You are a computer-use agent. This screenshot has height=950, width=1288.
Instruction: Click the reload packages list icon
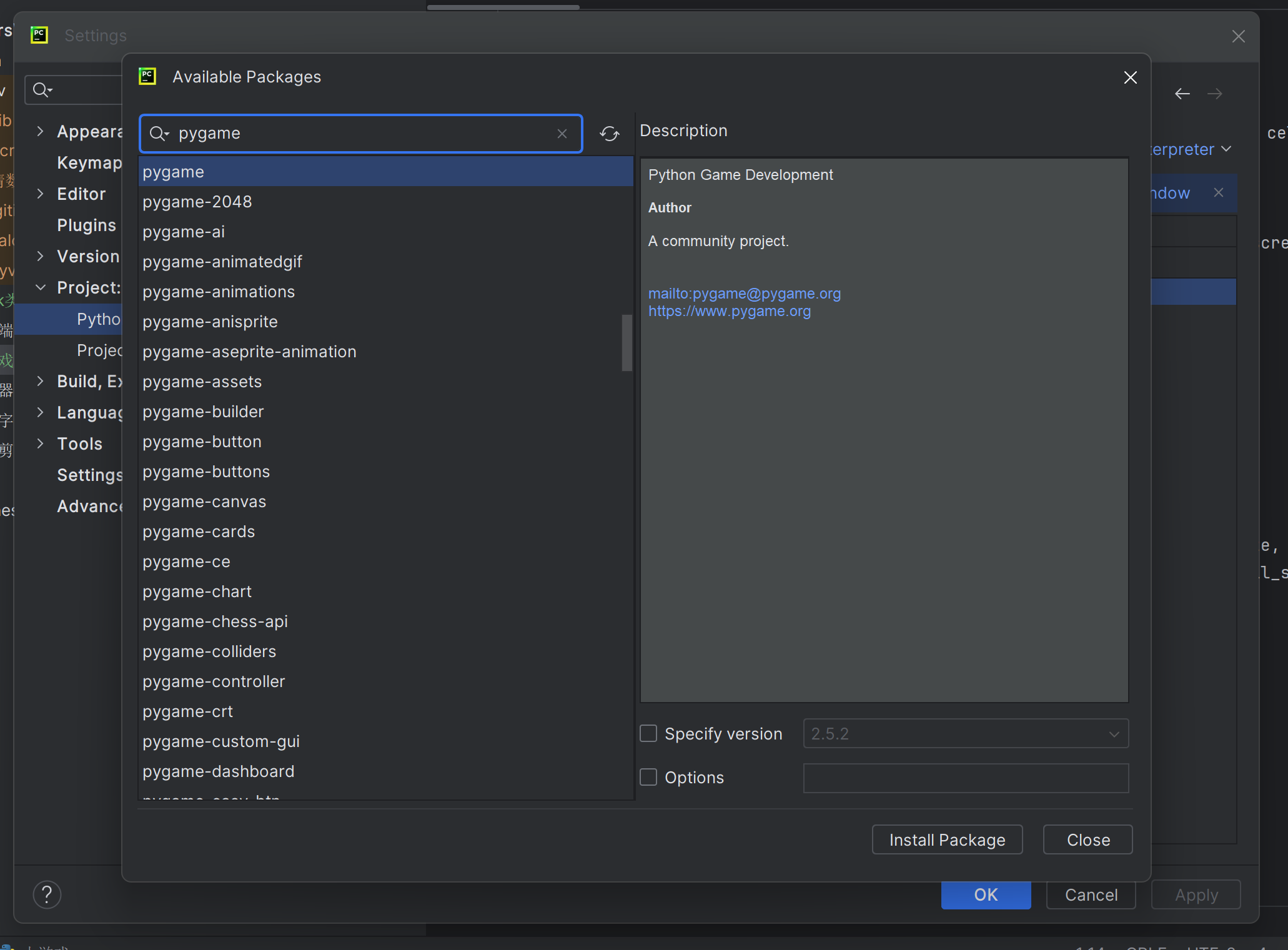point(610,133)
